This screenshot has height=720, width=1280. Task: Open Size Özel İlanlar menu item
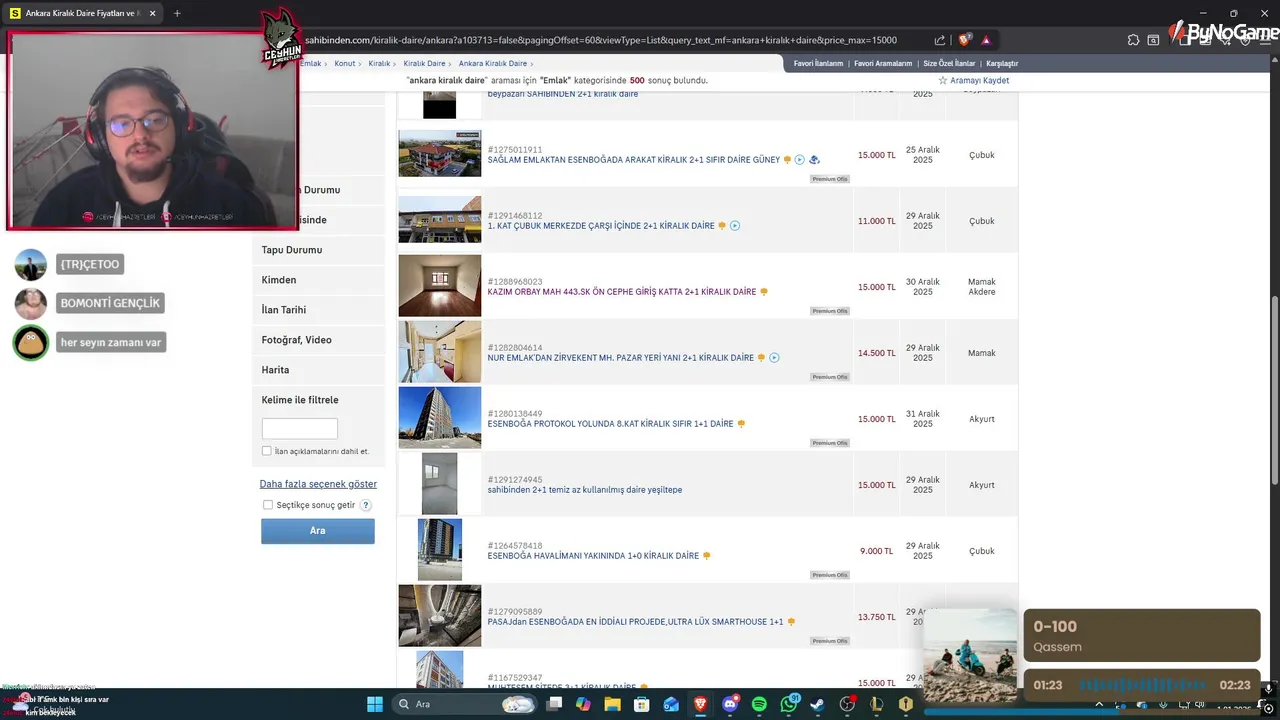949,63
